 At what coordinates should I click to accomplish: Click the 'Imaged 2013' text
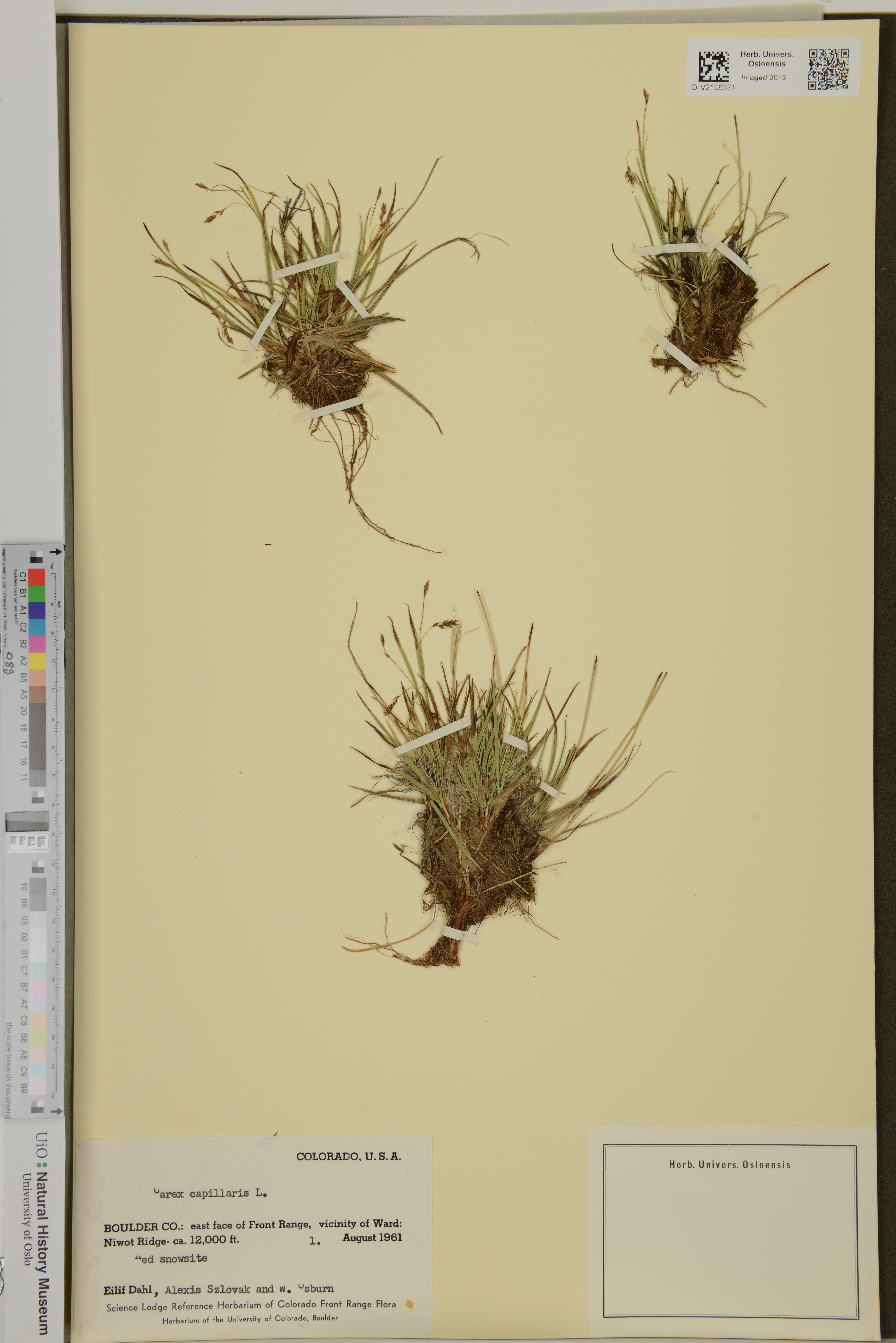point(763,78)
